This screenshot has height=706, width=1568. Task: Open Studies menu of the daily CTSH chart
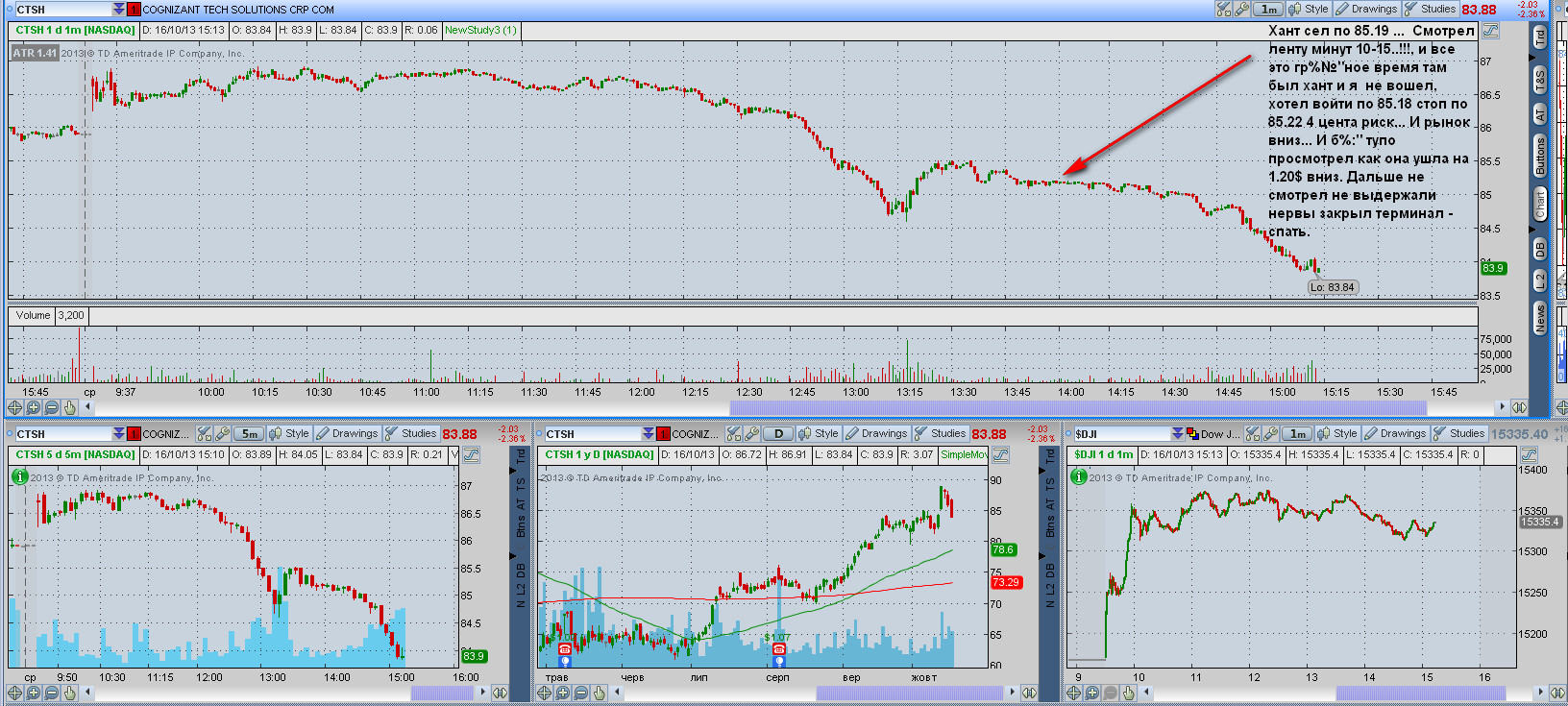(940, 434)
